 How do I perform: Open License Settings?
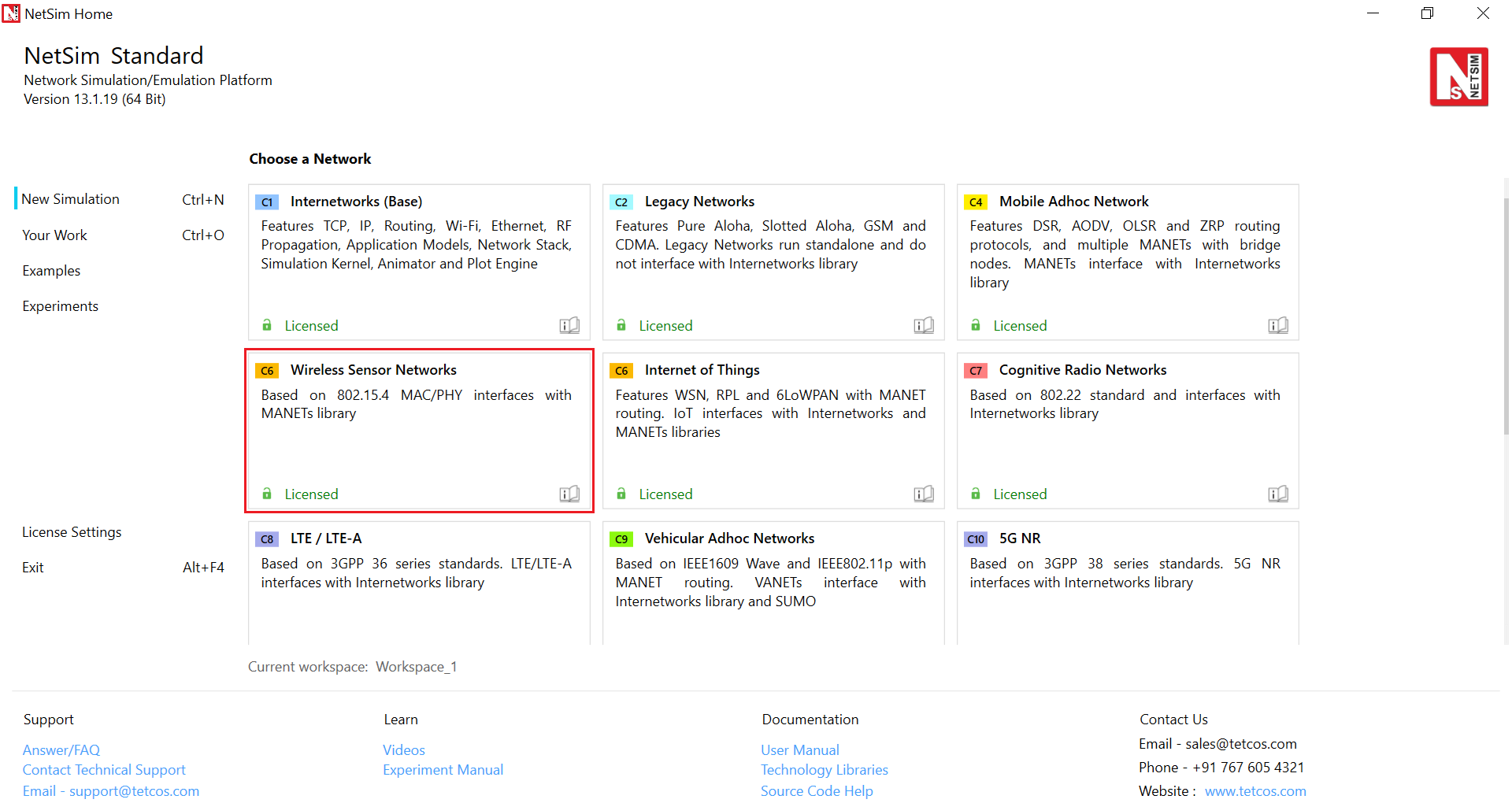(72, 532)
